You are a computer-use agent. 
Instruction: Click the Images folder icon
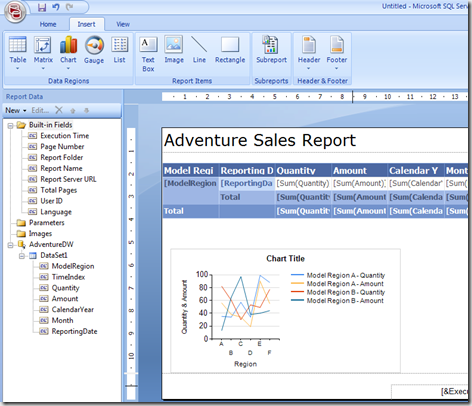pos(21,234)
